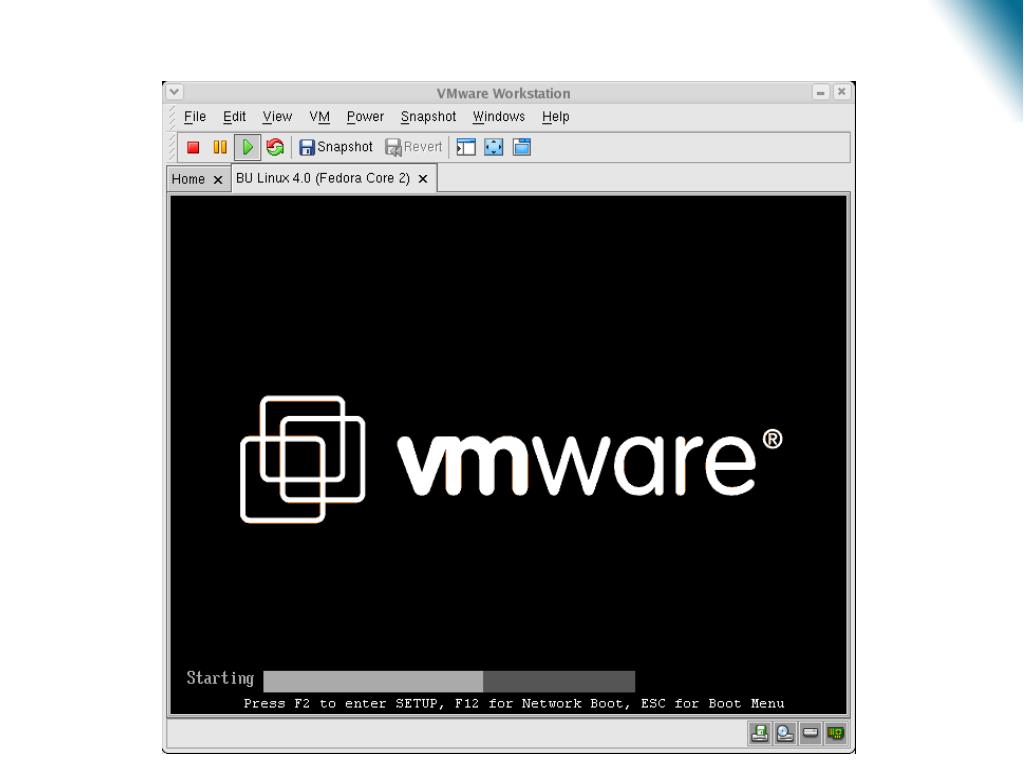Viewport: 1024px width, 768px height.
Task: Open the VM menu
Action: [319, 117]
